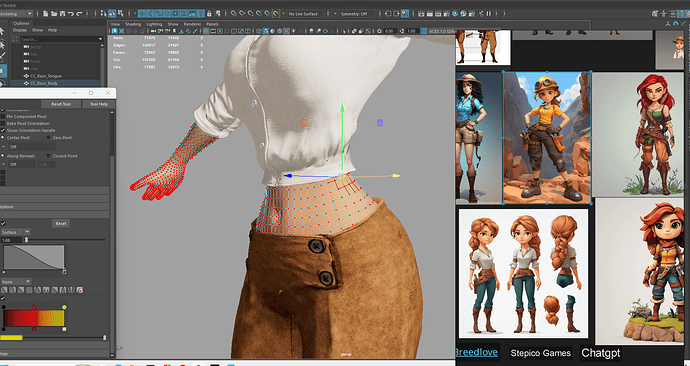
Task: Open the viewport Shading menu
Action: tap(133, 24)
